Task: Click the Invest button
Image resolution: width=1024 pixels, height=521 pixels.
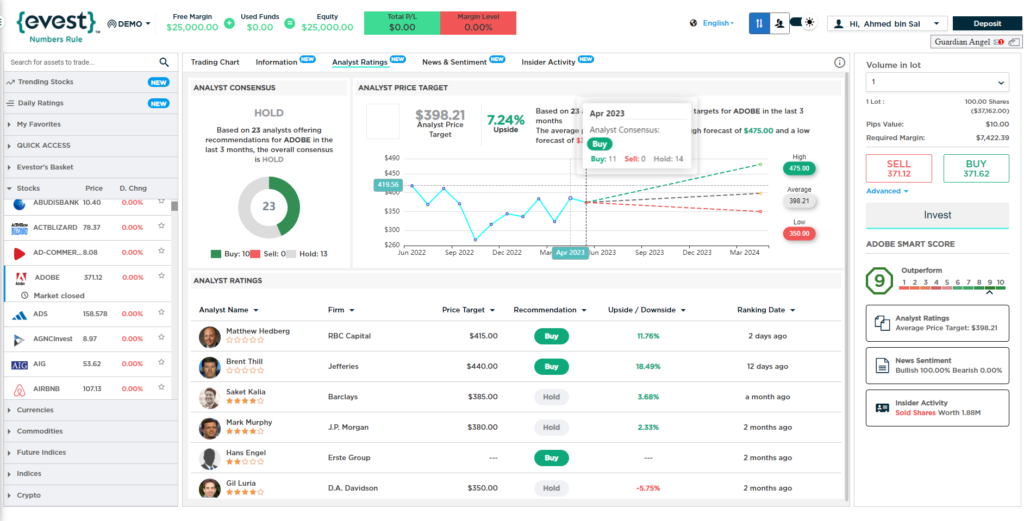Action: click(937, 215)
